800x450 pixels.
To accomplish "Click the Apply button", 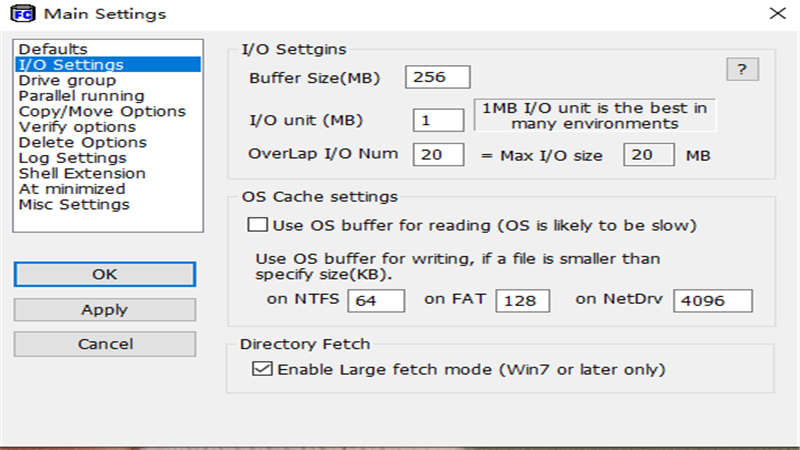I will pyautogui.click(x=104, y=309).
